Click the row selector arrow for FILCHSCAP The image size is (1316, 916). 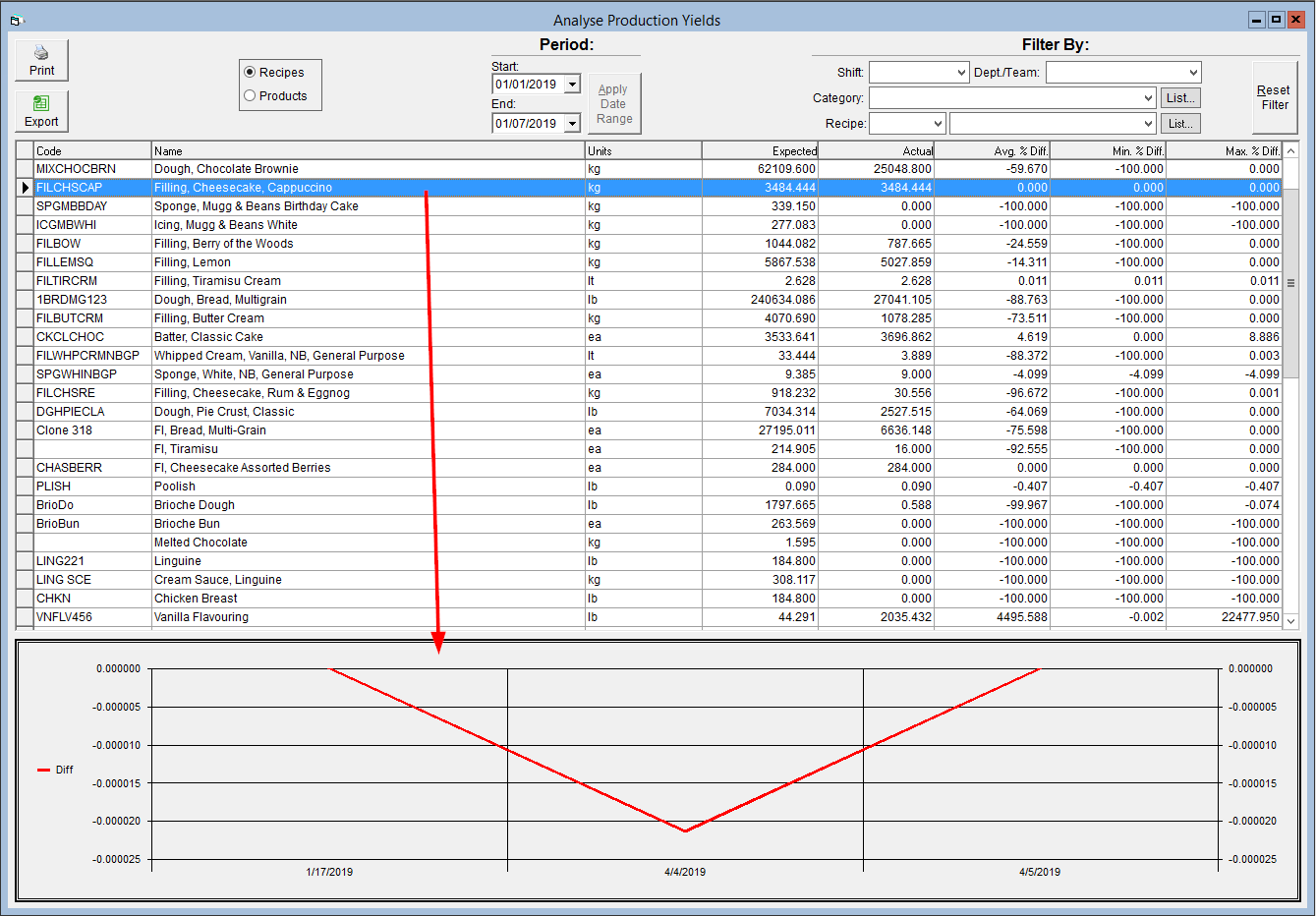[25, 188]
